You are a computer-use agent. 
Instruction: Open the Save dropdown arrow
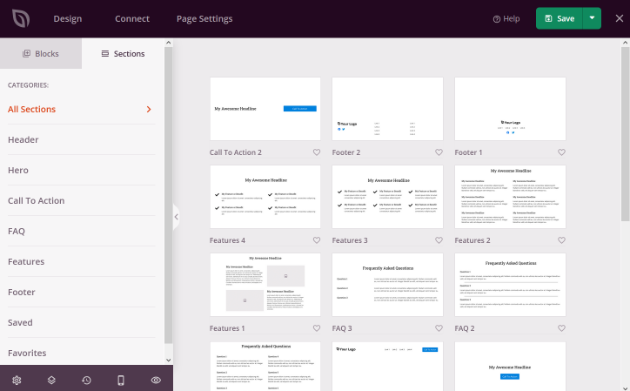pyautogui.click(x=592, y=18)
